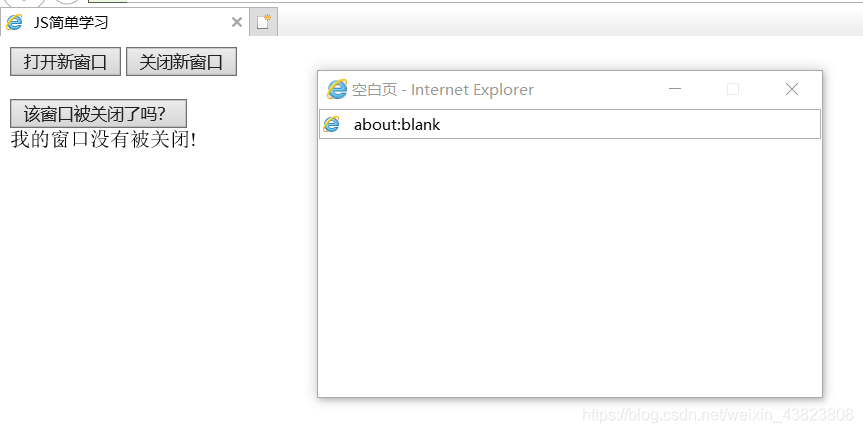Viewport: 863px width, 433px height.
Task: Select the JS简单学习 browser tab
Action: click(124, 22)
